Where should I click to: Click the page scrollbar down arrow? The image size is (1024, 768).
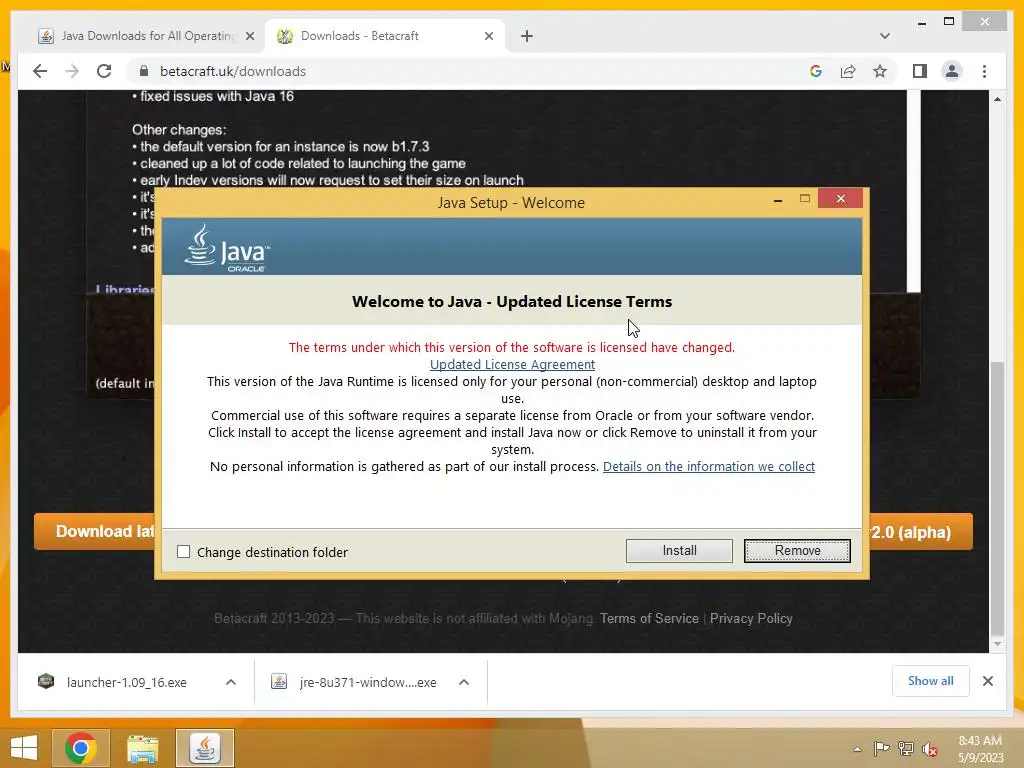coord(997,644)
